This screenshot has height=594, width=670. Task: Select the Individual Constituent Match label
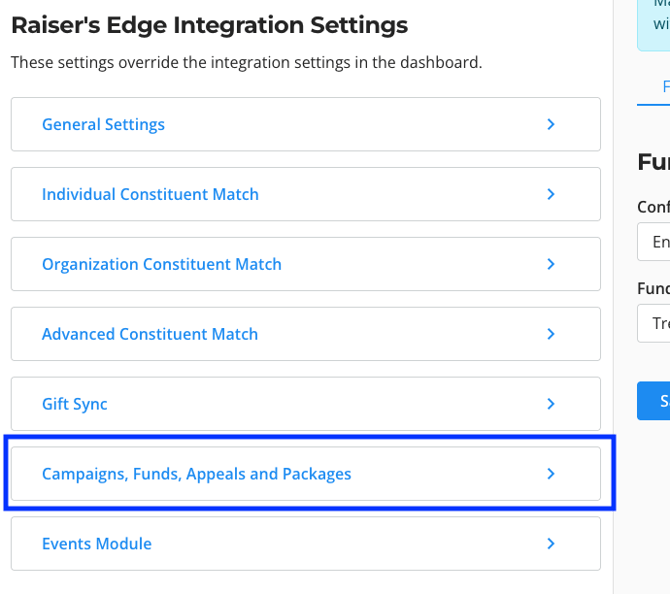[x=150, y=194]
